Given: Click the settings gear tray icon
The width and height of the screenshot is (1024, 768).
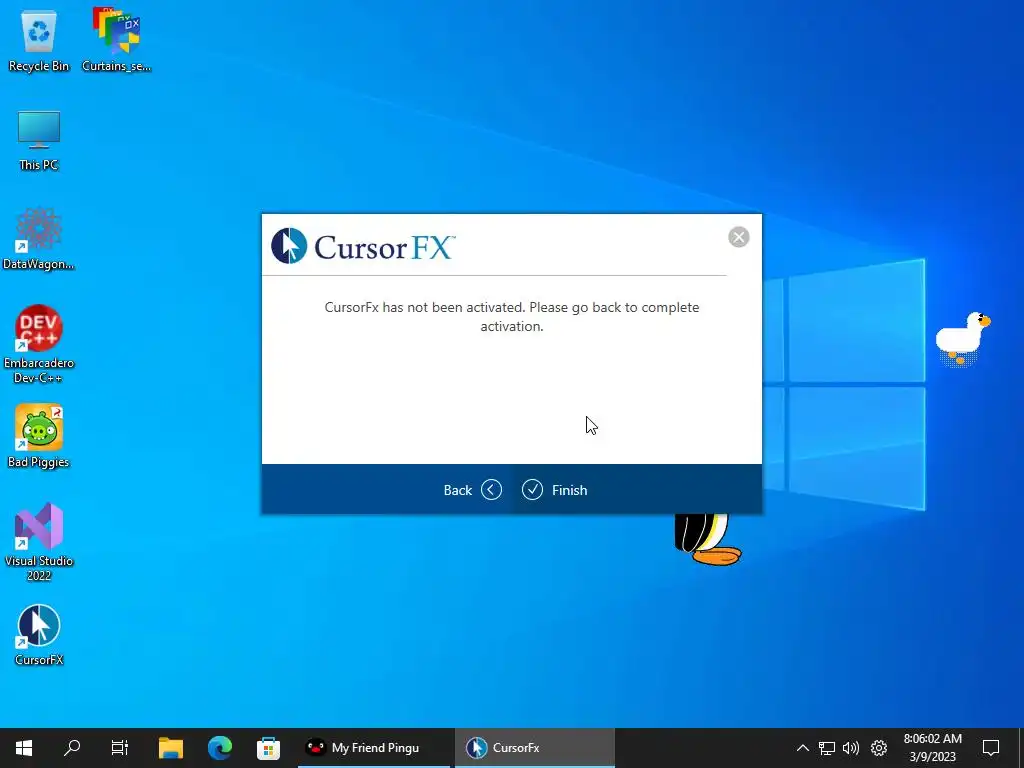Looking at the screenshot, I should pyautogui.click(x=879, y=748).
